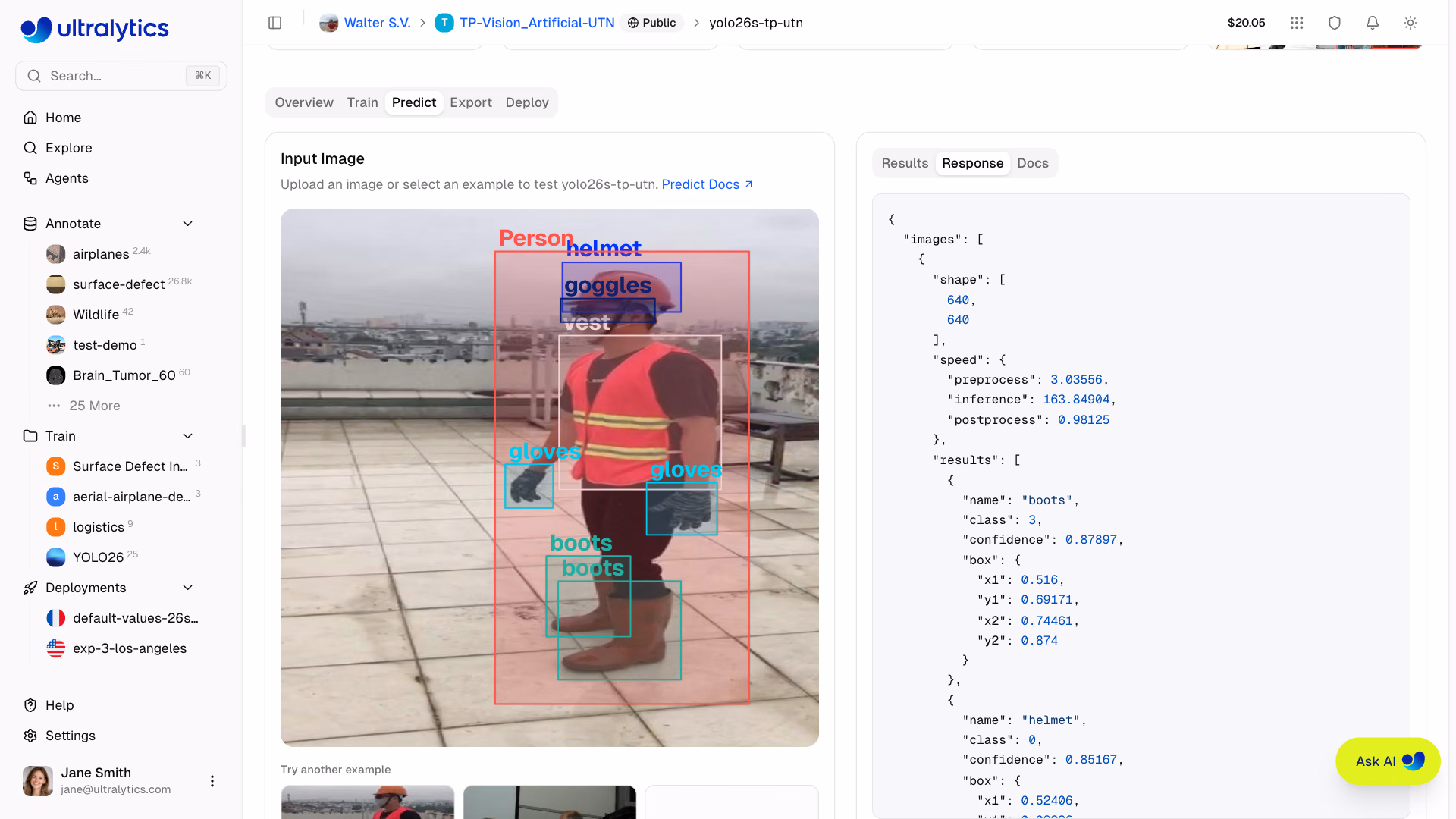Open Home from sidebar
This screenshot has height=819, width=1456.
coord(121,118)
